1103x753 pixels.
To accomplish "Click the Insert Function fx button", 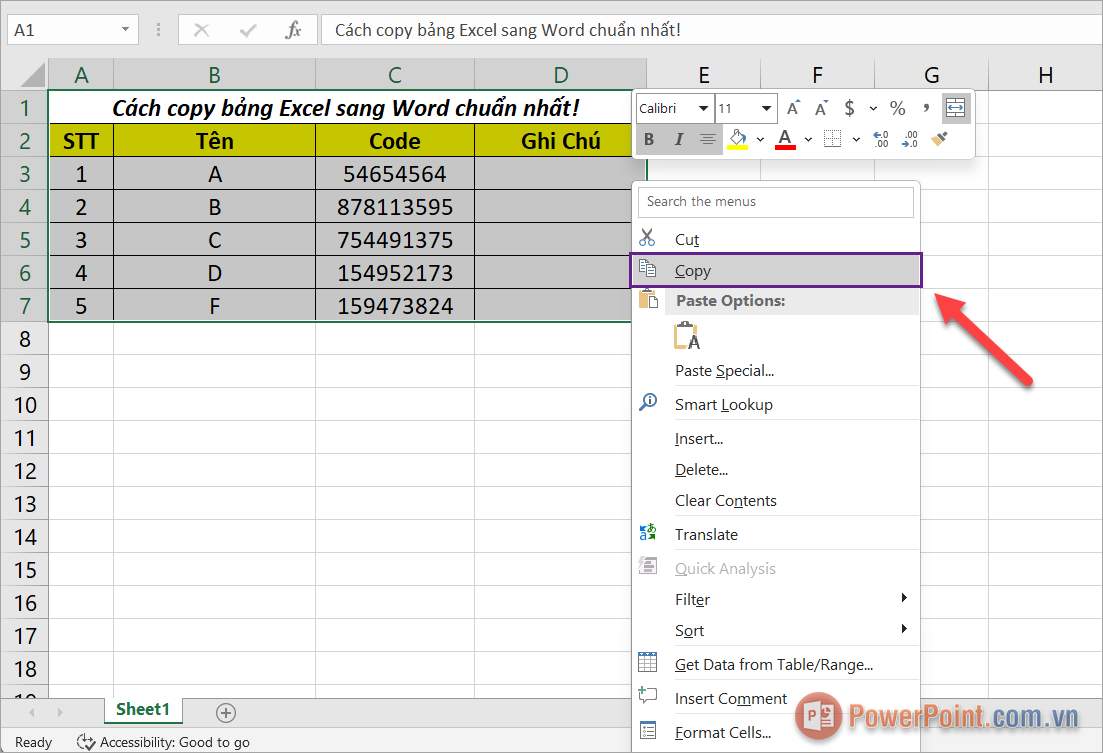I will 293,30.
